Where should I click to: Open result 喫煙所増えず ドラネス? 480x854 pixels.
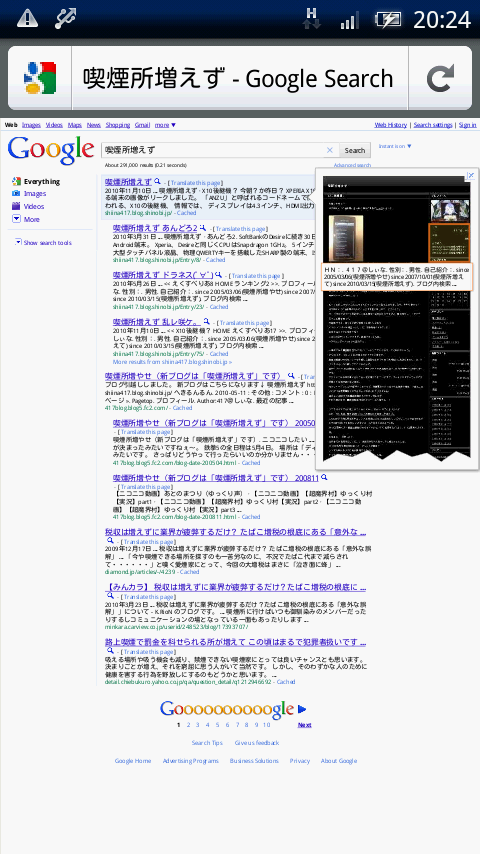click(x=163, y=276)
